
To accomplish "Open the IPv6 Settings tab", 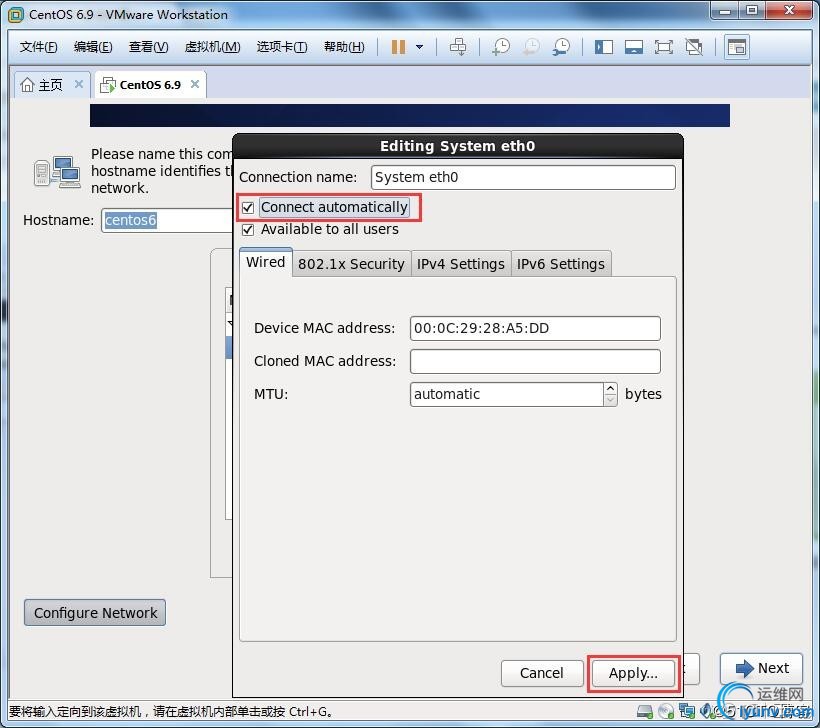I will pos(561,264).
